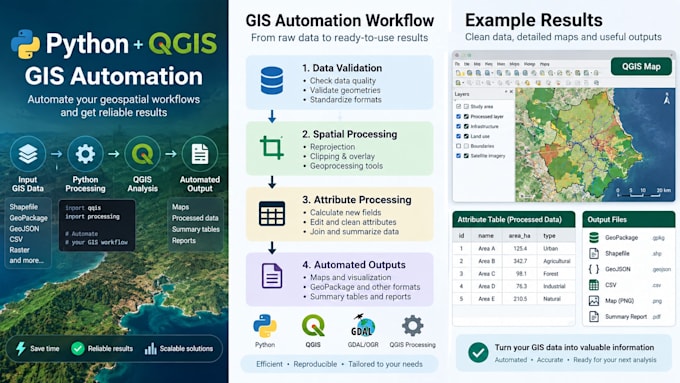Image resolution: width=680 pixels, height=383 pixels.
Task: Click the area_ha column header
Action: [520, 236]
